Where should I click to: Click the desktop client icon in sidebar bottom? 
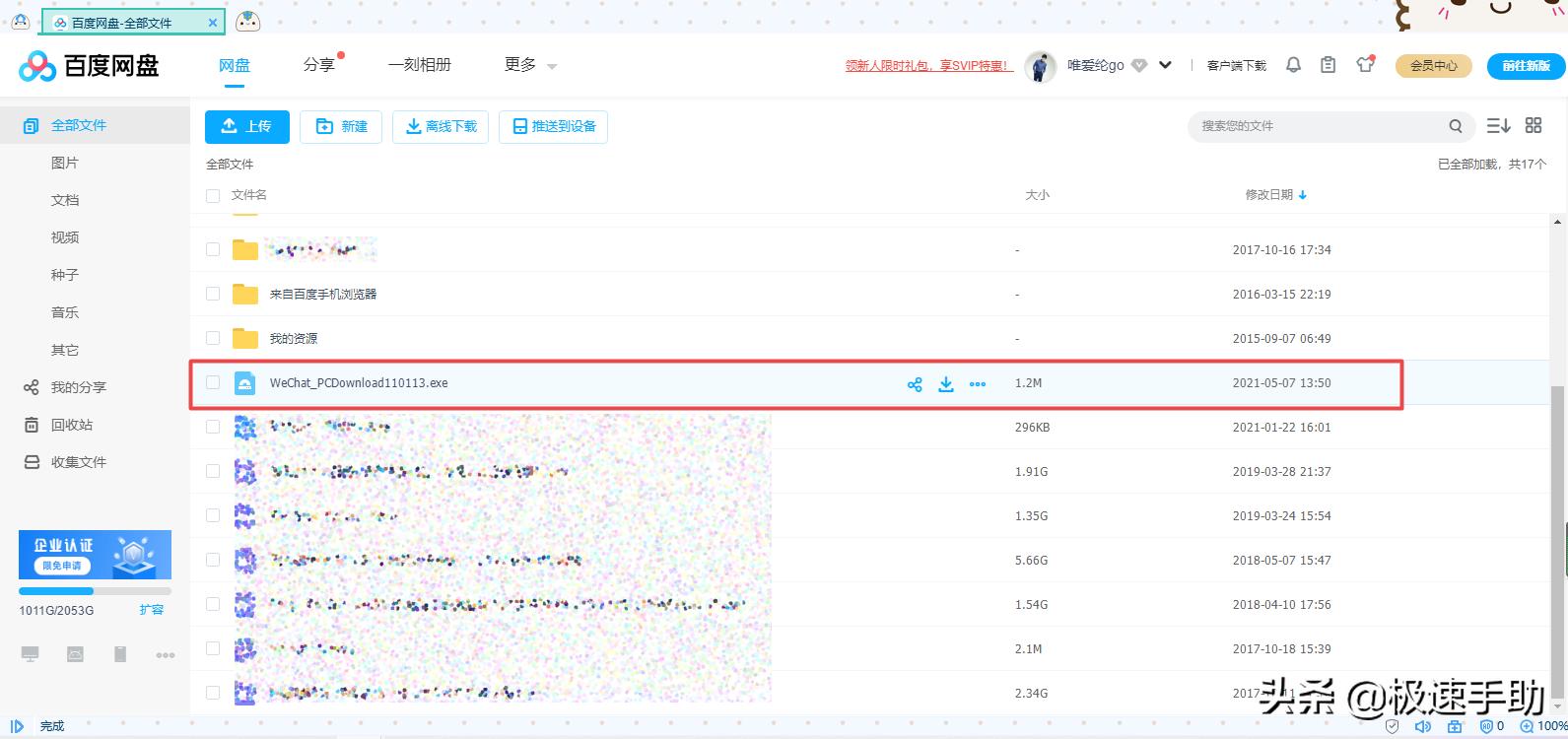pos(31,654)
